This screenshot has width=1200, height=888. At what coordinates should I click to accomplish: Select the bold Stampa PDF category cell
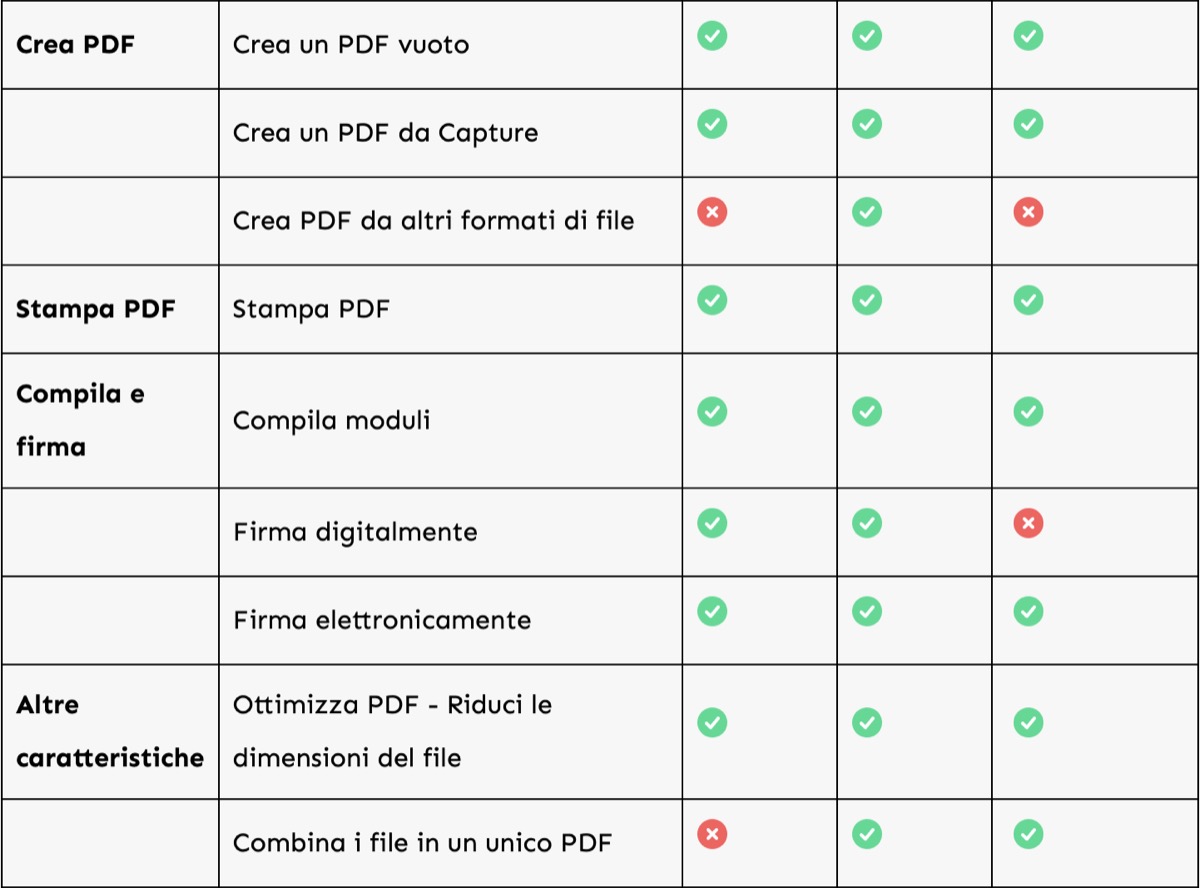(96, 309)
